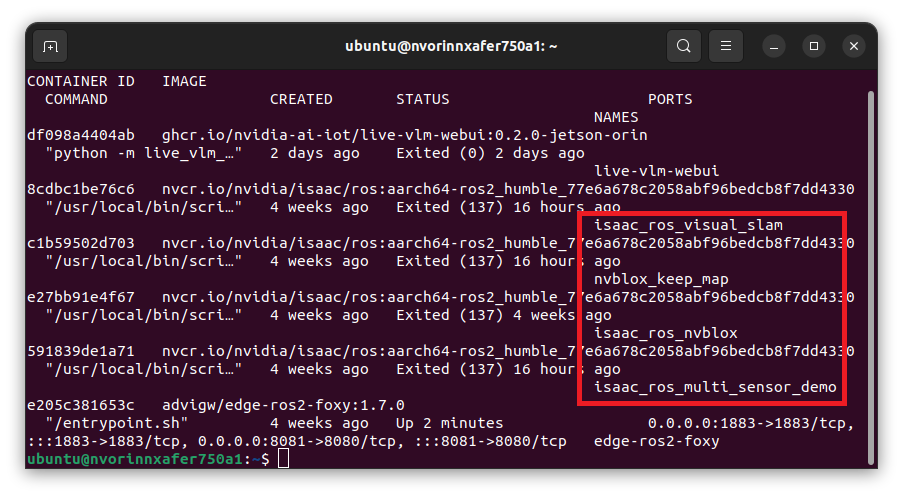
Task: Click the advigw/edge-ros2-foxy:1.7.0 image text
Action: 283,405
